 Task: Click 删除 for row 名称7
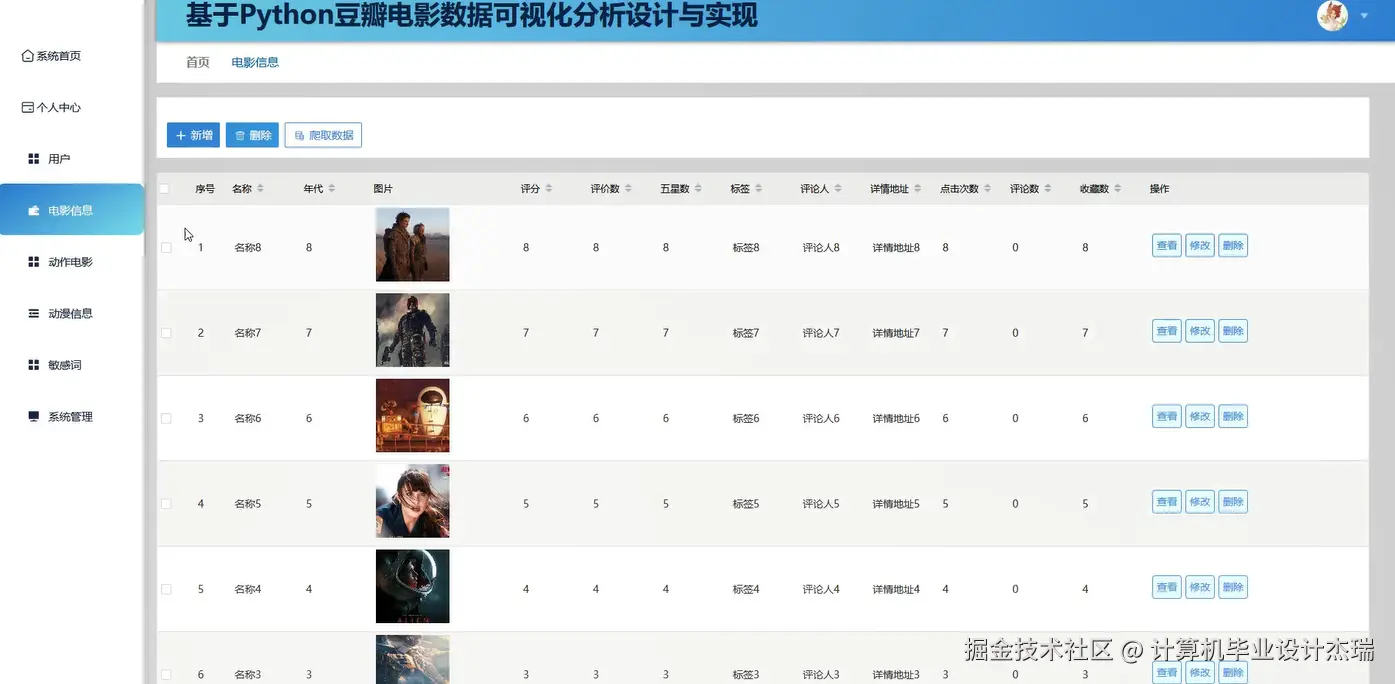pyautogui.click(x=1233, y=331)
